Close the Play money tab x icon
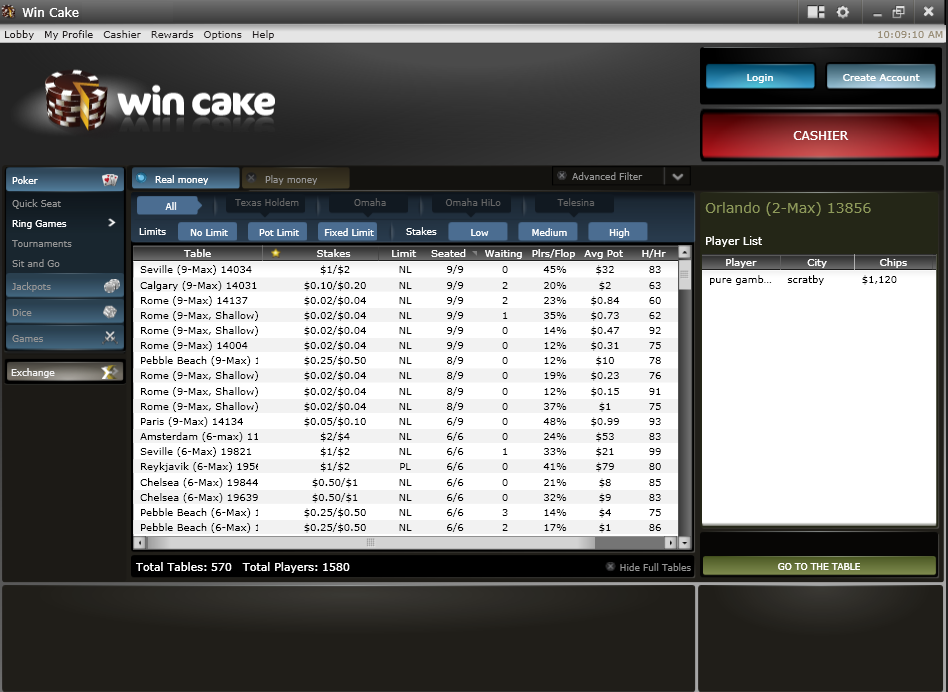Viewport: 948px width, 692px height. click(x=252, y=178)
